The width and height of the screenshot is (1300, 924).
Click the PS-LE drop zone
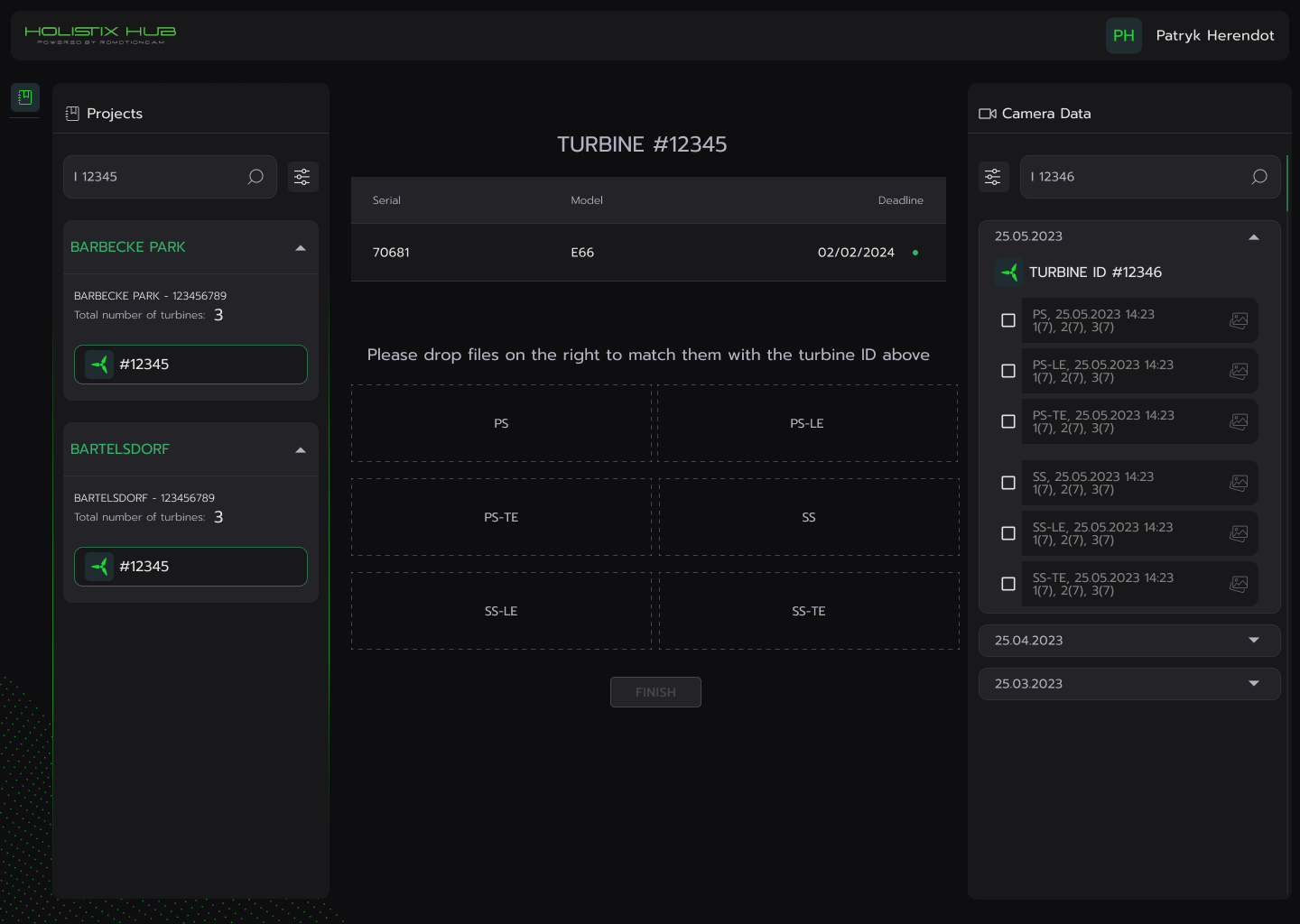coord(807,423)
